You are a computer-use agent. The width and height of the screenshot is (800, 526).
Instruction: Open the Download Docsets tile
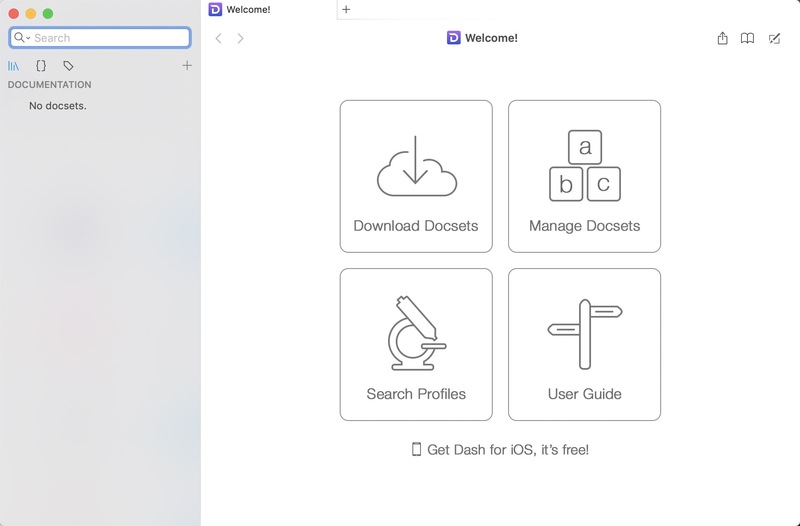(416, 176)
